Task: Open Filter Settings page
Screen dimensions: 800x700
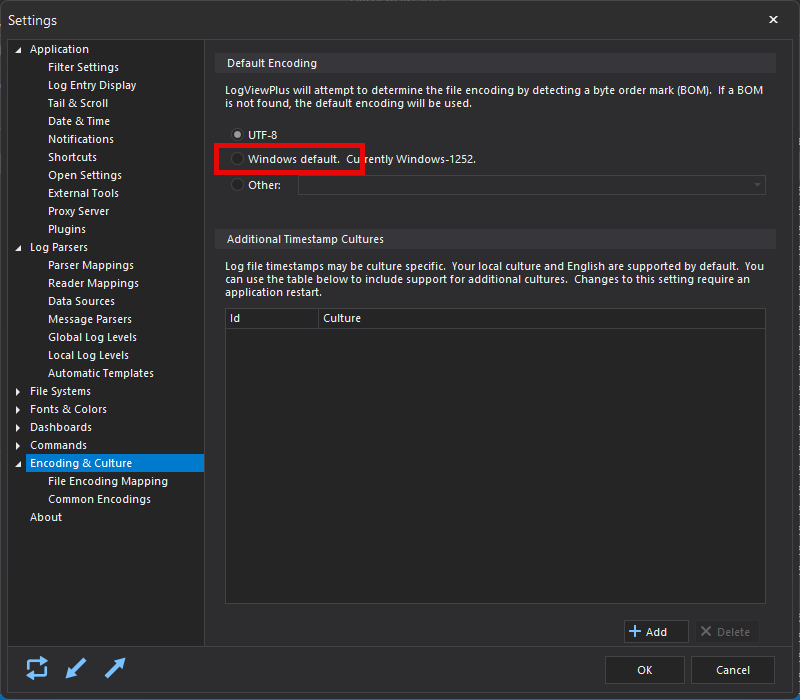Action: click(x=83, y=67)
